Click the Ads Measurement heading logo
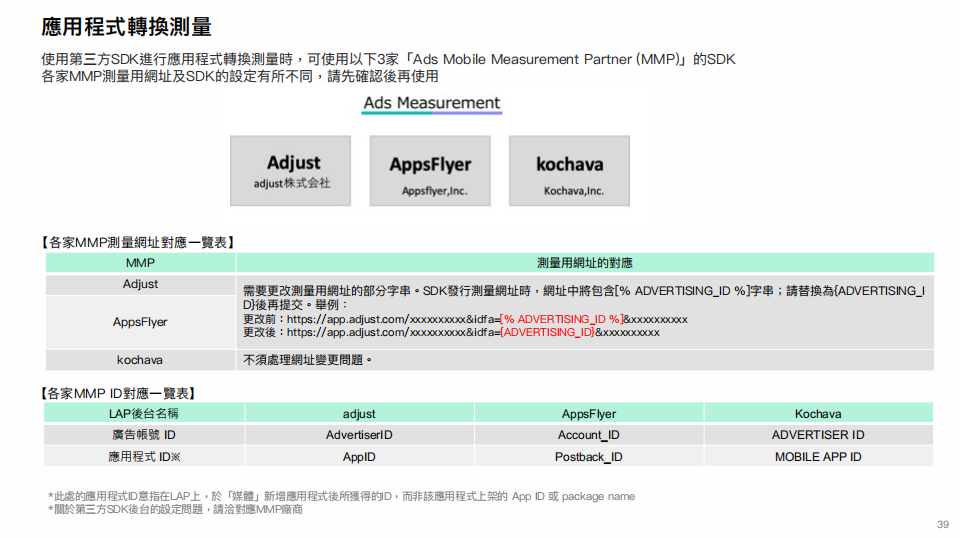 [x=431, y=103]
